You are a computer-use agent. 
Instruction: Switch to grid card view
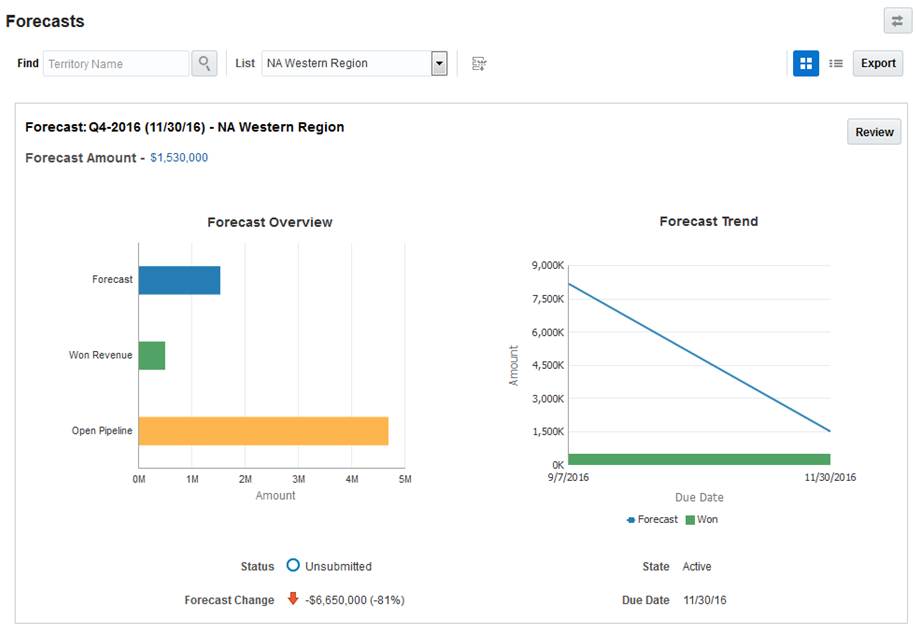tap(806, 64)
